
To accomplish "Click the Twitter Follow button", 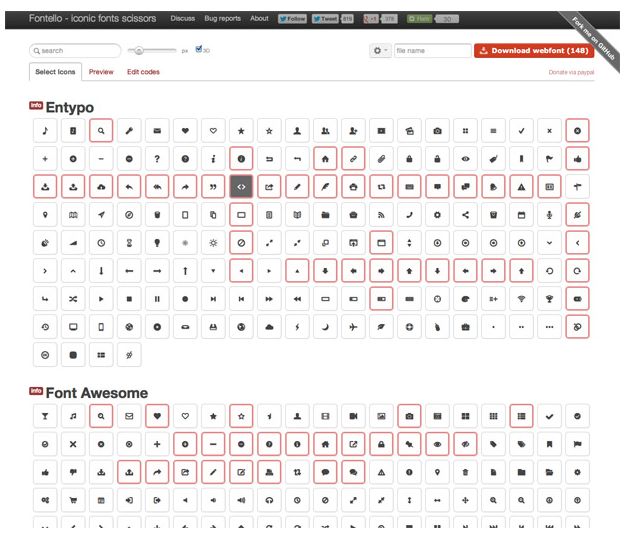I will click(292, 19).
